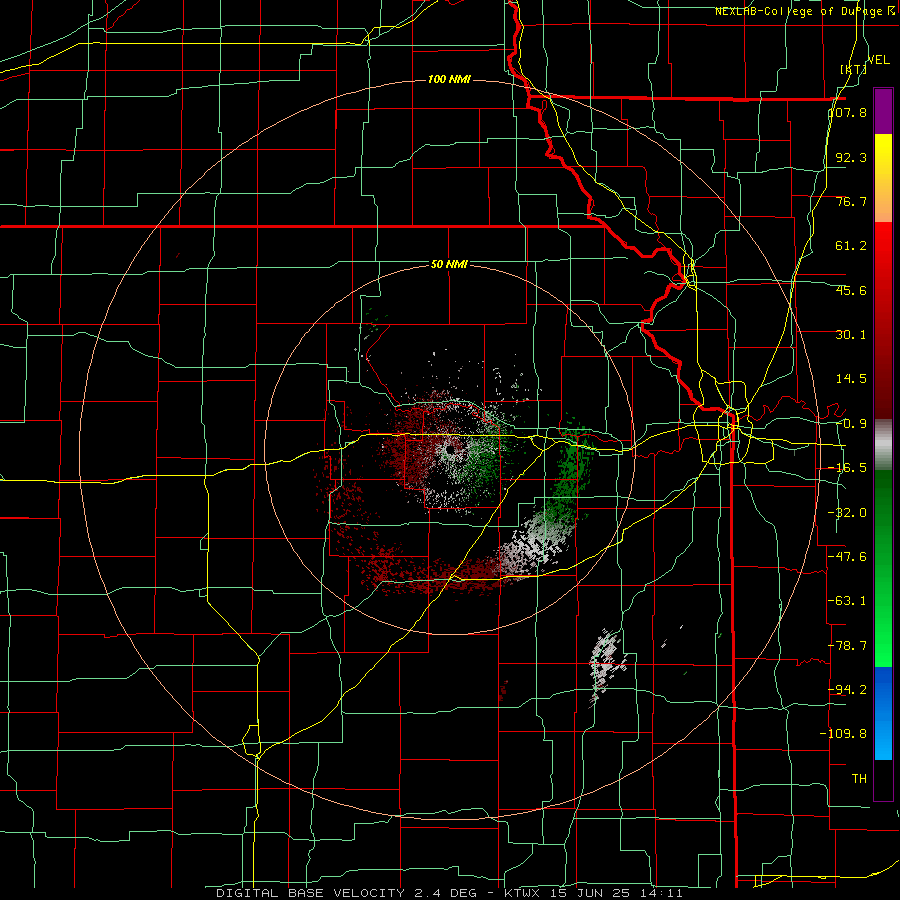The height and width of the screenshot is (900, 900).
Task: Pick the red segment of the velocity scale
Action: tap(883, 320)
